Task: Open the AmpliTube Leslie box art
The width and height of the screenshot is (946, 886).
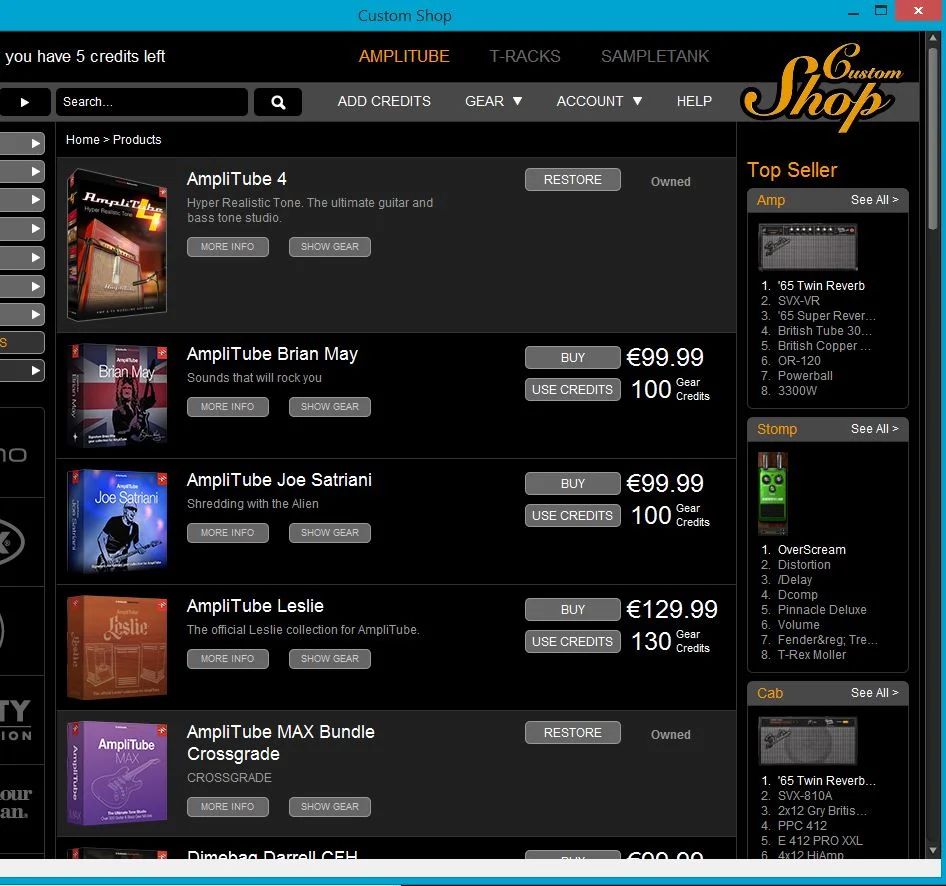Action: tap(117, 647)
